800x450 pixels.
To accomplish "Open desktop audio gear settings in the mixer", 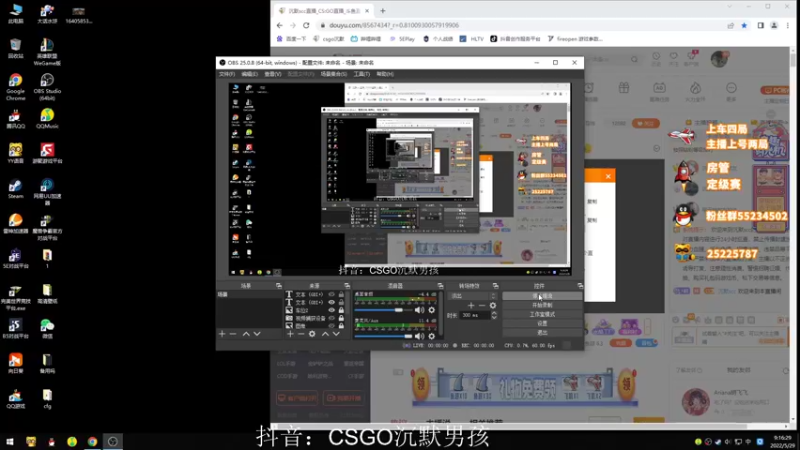I will pos(432,310).
